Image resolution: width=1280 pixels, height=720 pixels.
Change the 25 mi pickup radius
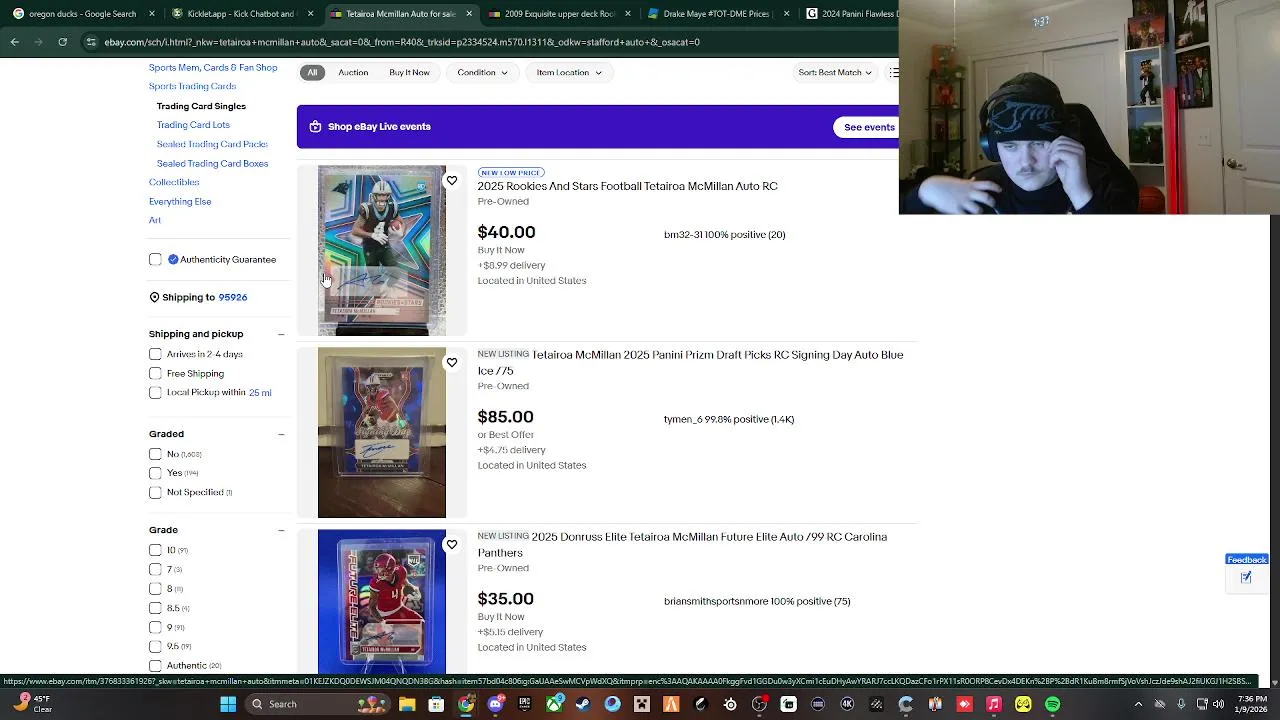pos(260,393)
